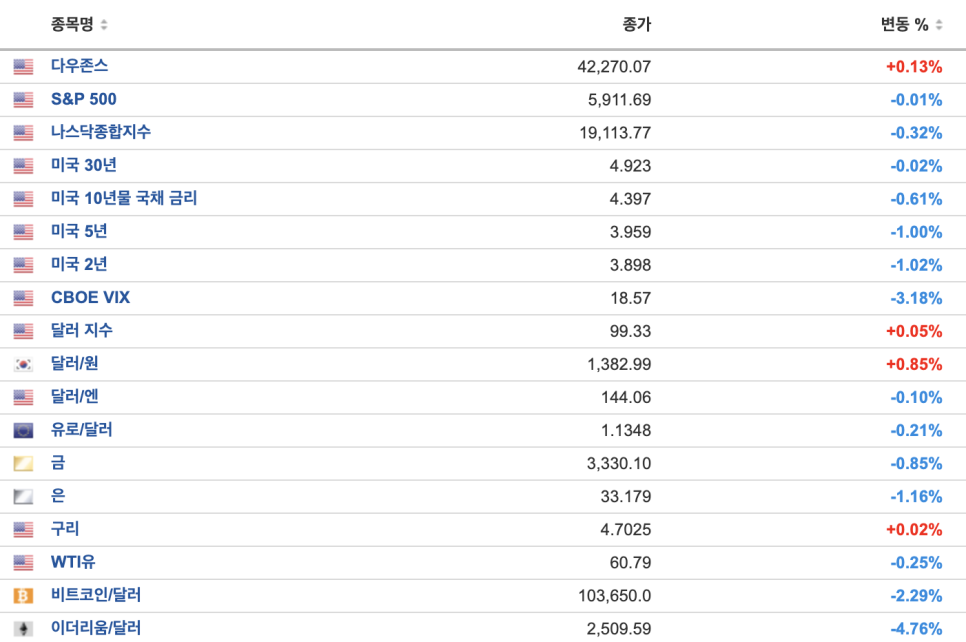Open the CBOE VIX link
The width and height of the screenshot is (966, 642).
pos(91,298)
